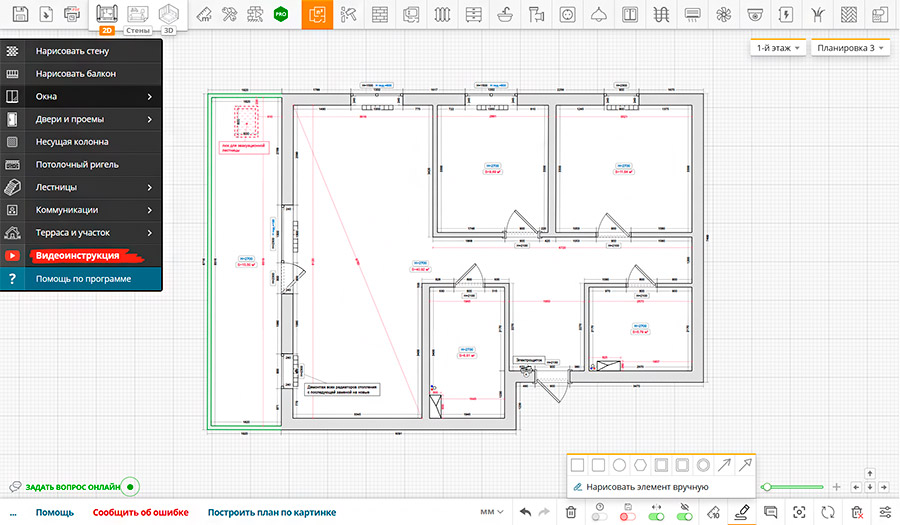
Task: Switch to 2D plan view
Action: coord(107,18)
